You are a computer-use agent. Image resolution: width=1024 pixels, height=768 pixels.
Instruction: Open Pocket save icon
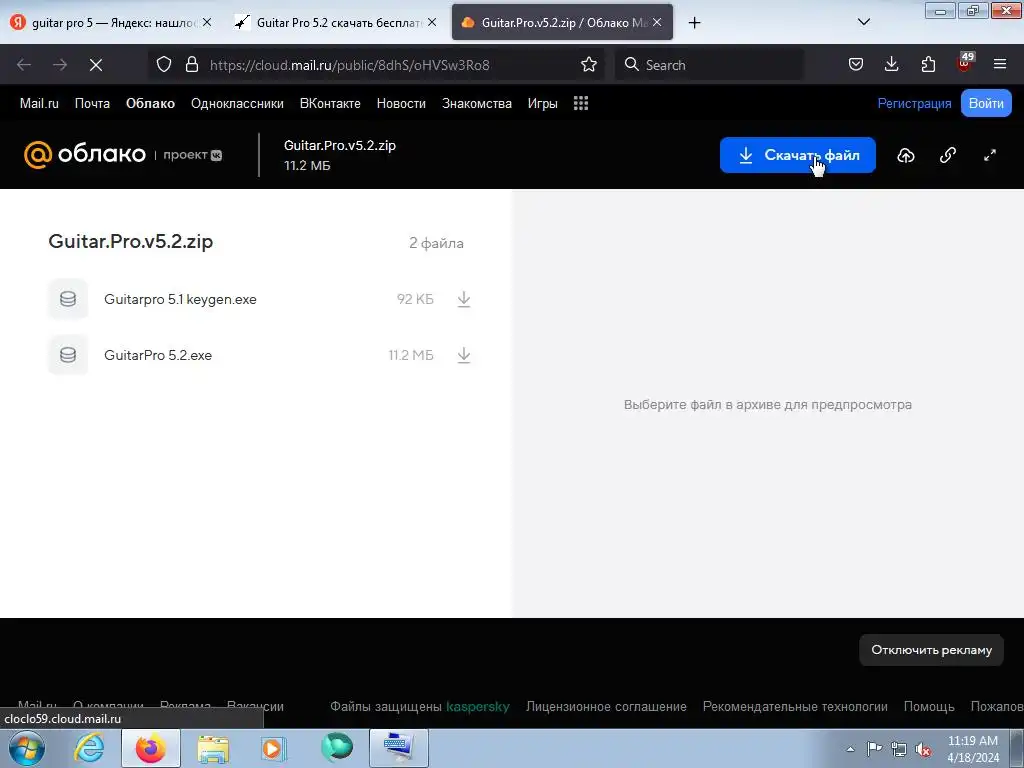pos(856,64)
